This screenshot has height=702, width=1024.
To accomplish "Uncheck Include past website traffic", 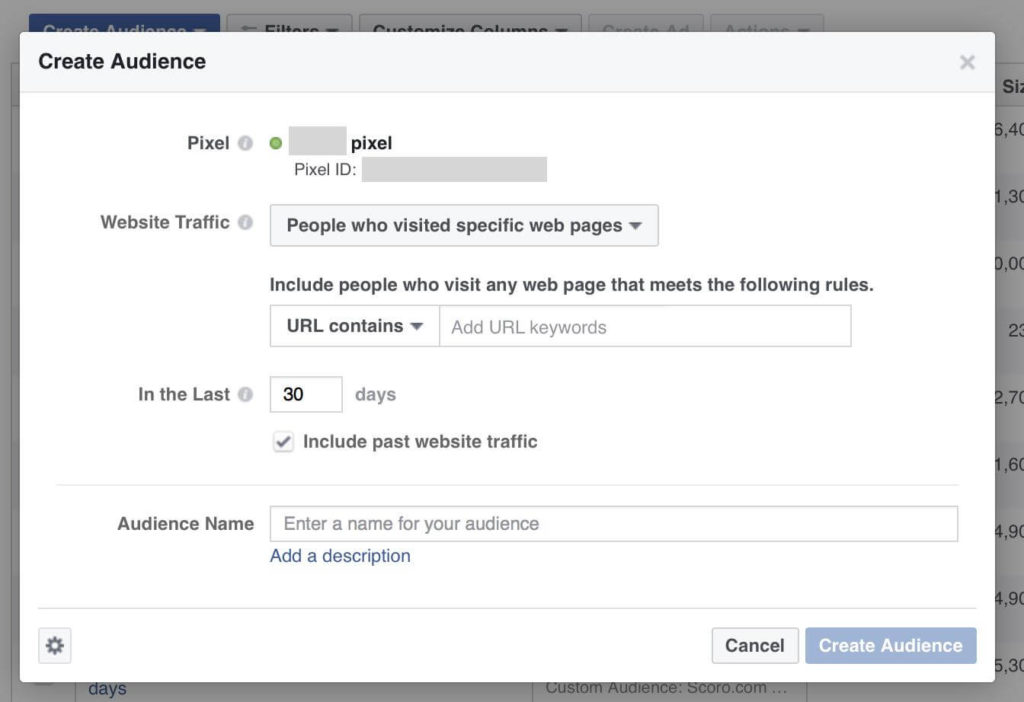I will click(x=283, y=441).
